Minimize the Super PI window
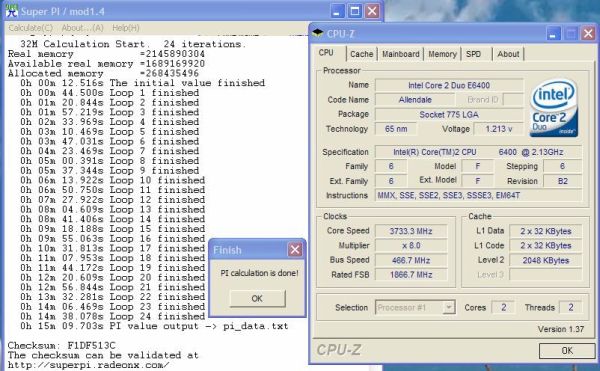 pos(337,11)
